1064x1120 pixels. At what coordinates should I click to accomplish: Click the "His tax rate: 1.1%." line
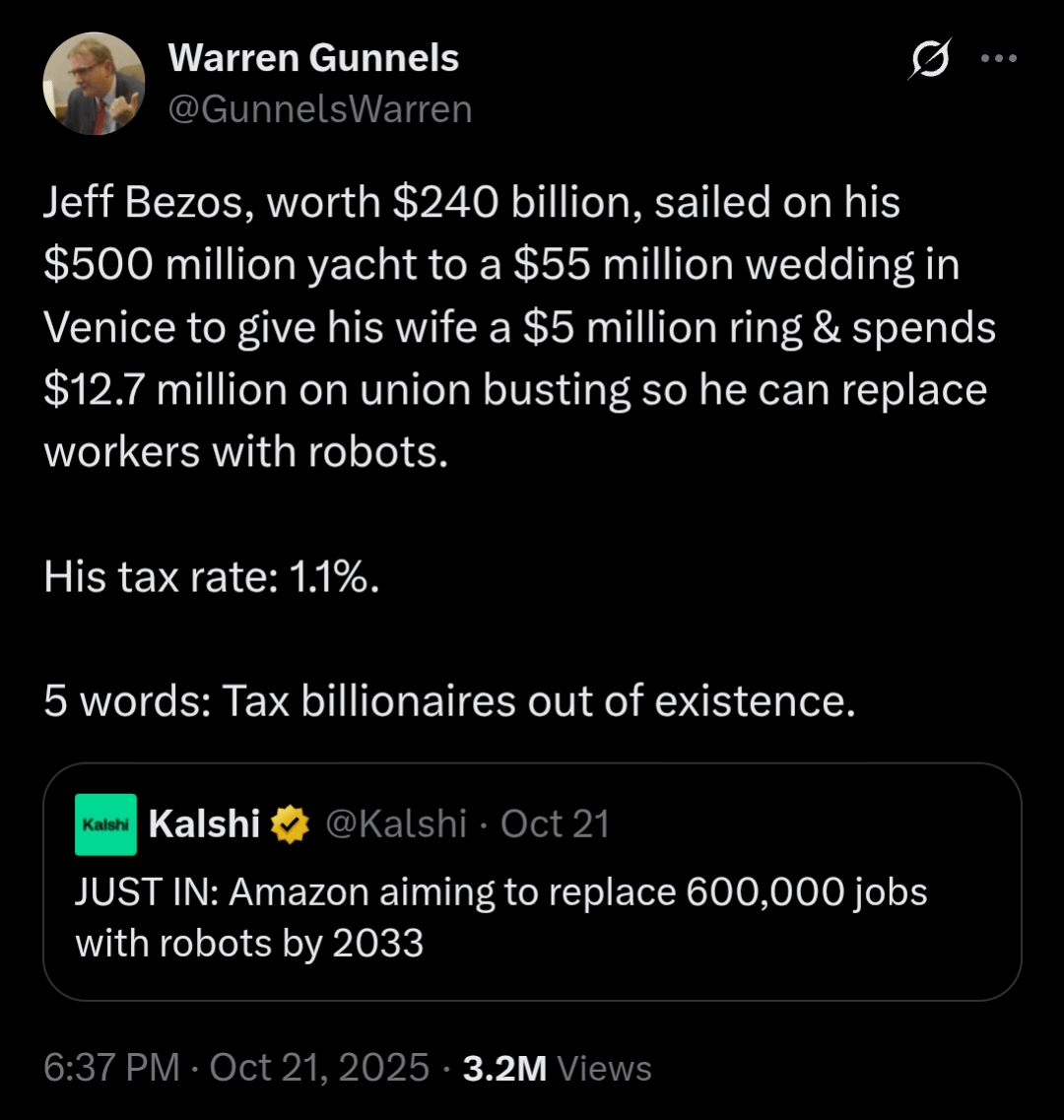pyautogui.click(x=212, y=576)
